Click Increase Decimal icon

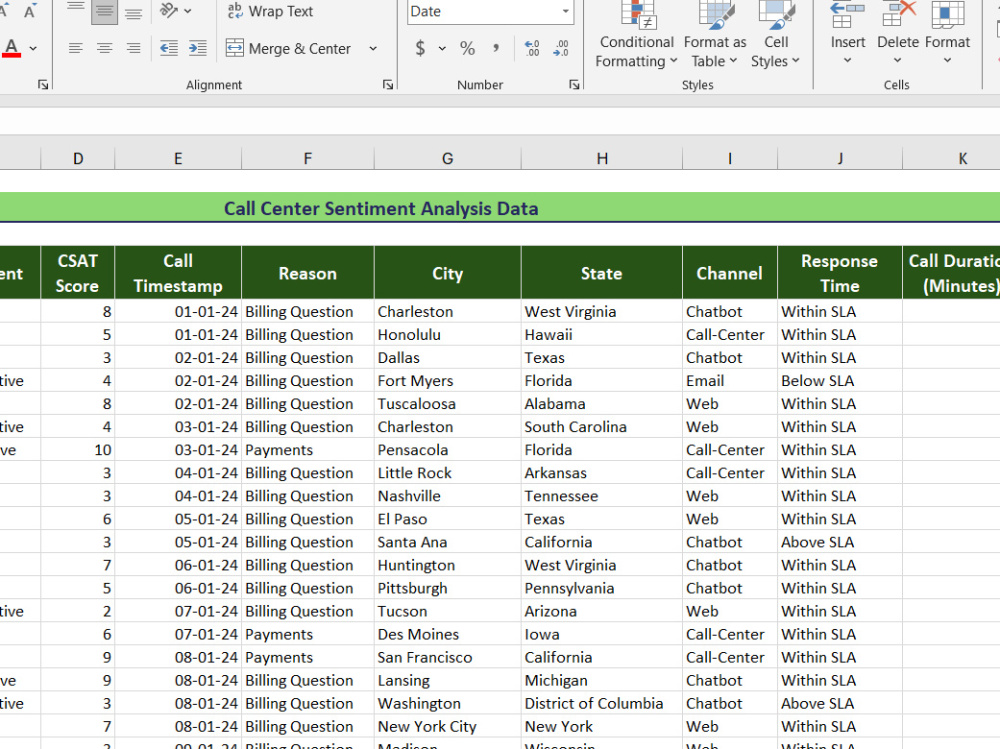point(532,48)
